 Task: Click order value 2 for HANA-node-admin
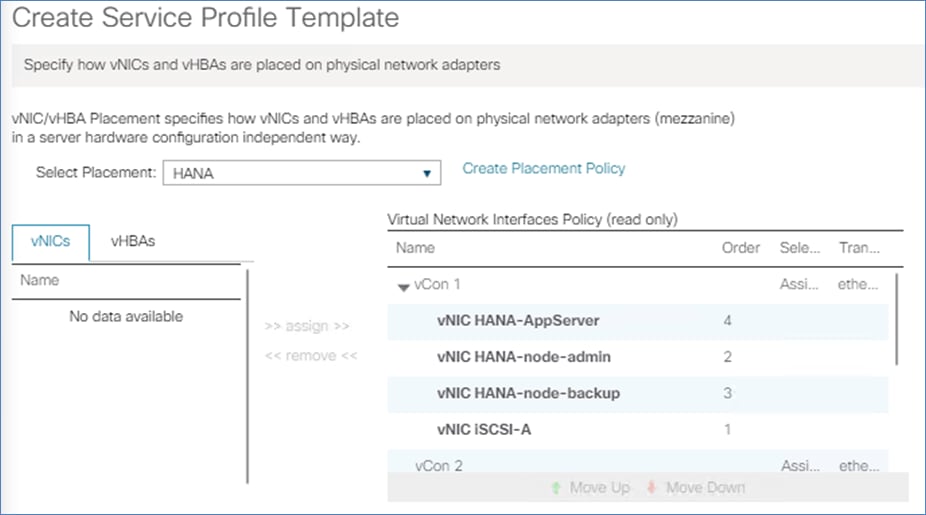tap(728, 357)
